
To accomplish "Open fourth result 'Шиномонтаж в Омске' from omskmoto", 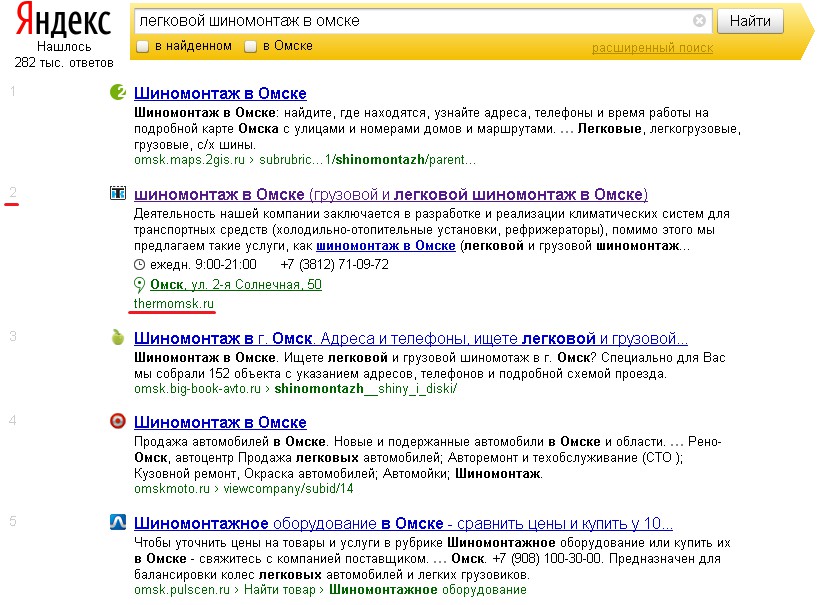I will [220, 422].
